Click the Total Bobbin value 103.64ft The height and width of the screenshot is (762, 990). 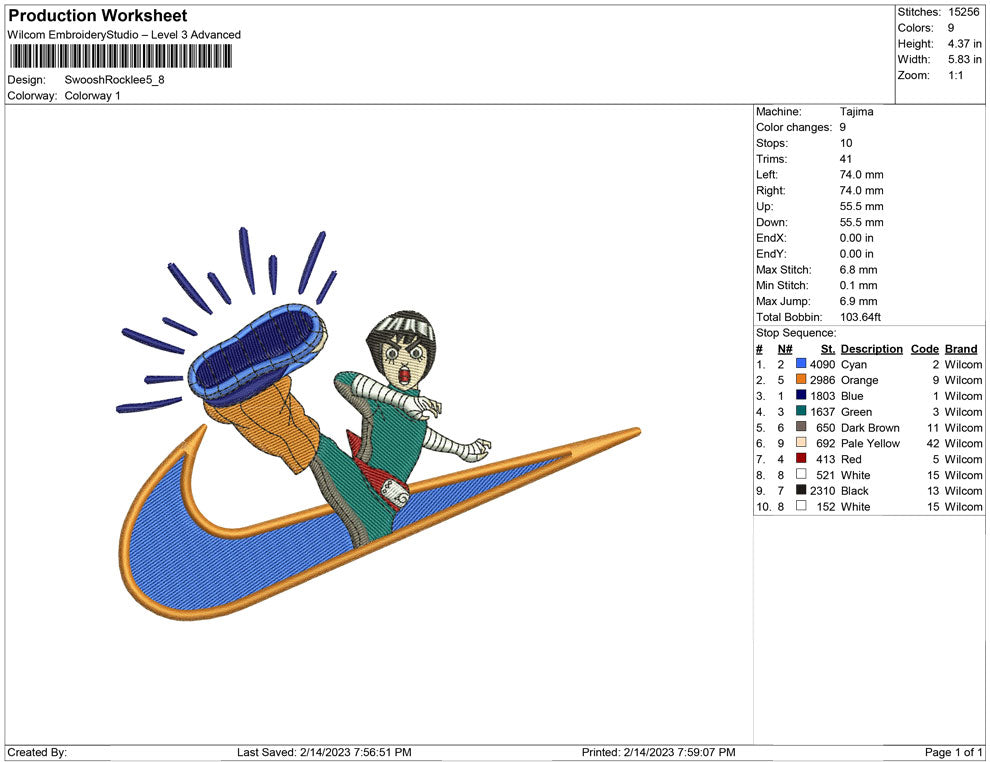[860, 317]
